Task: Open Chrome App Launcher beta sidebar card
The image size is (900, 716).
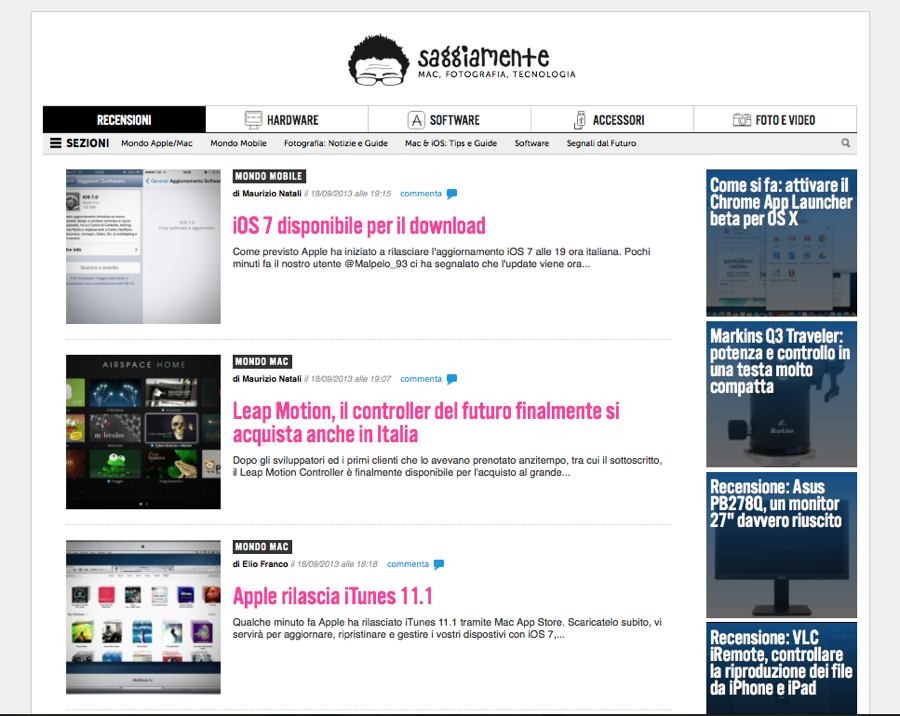Action: [781, 243]
